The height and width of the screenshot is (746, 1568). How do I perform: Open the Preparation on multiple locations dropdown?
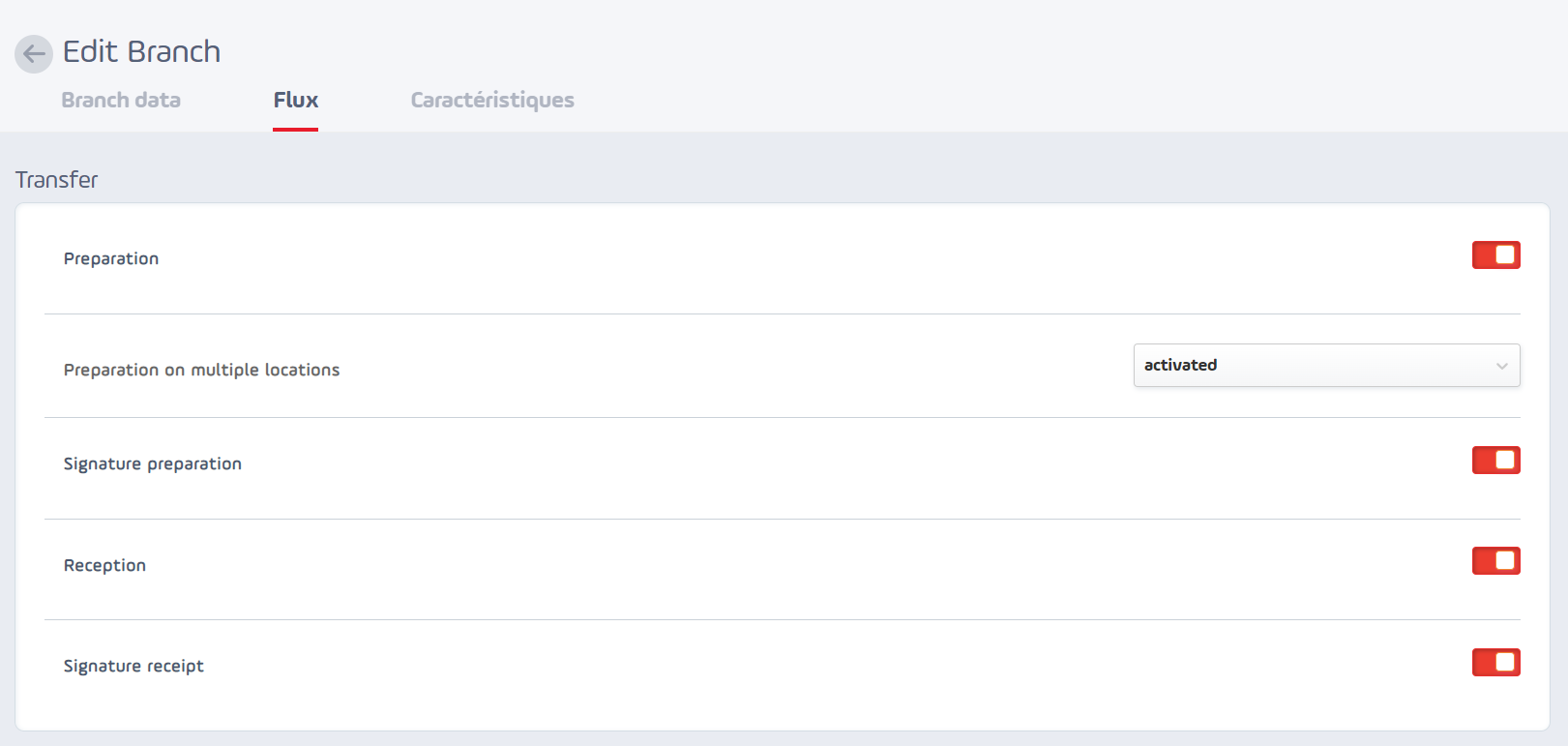point(1326,365)
